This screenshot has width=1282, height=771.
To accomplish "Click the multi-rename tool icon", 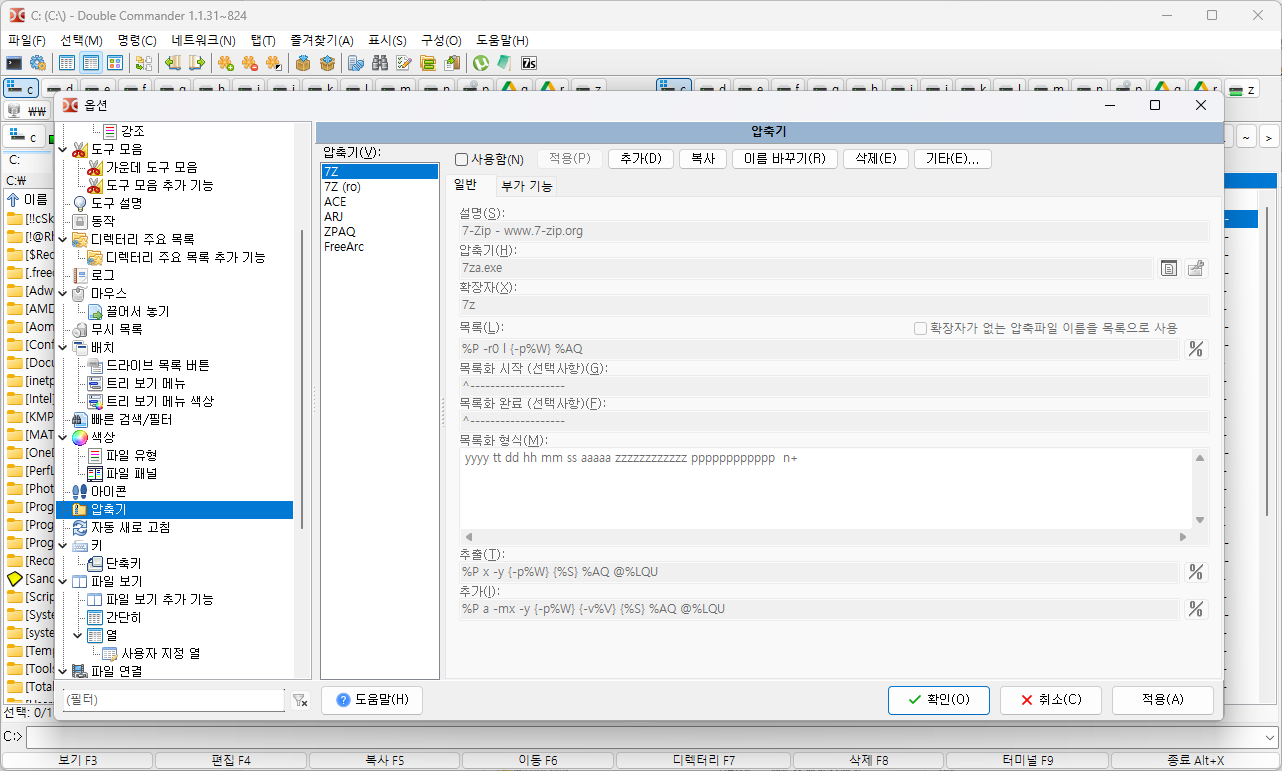I will (x=404, y=63).
